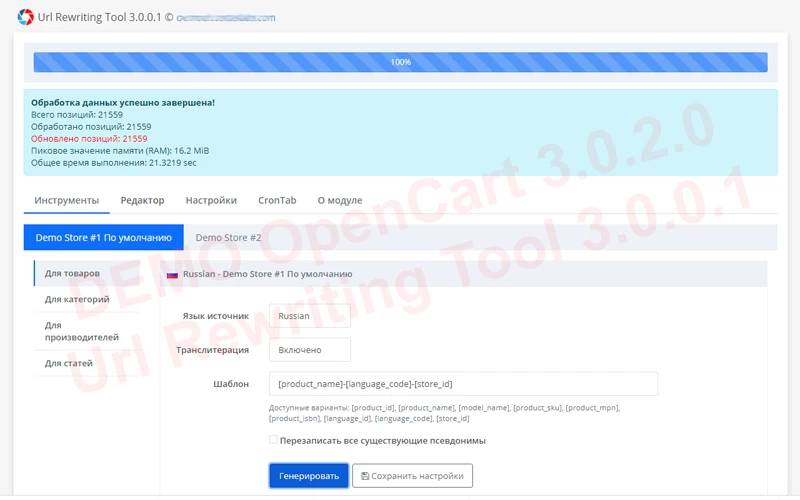Screen dimensions: 800x500
Task: Open the Язык источник Russian dropdown
Action: pos(310,316)
